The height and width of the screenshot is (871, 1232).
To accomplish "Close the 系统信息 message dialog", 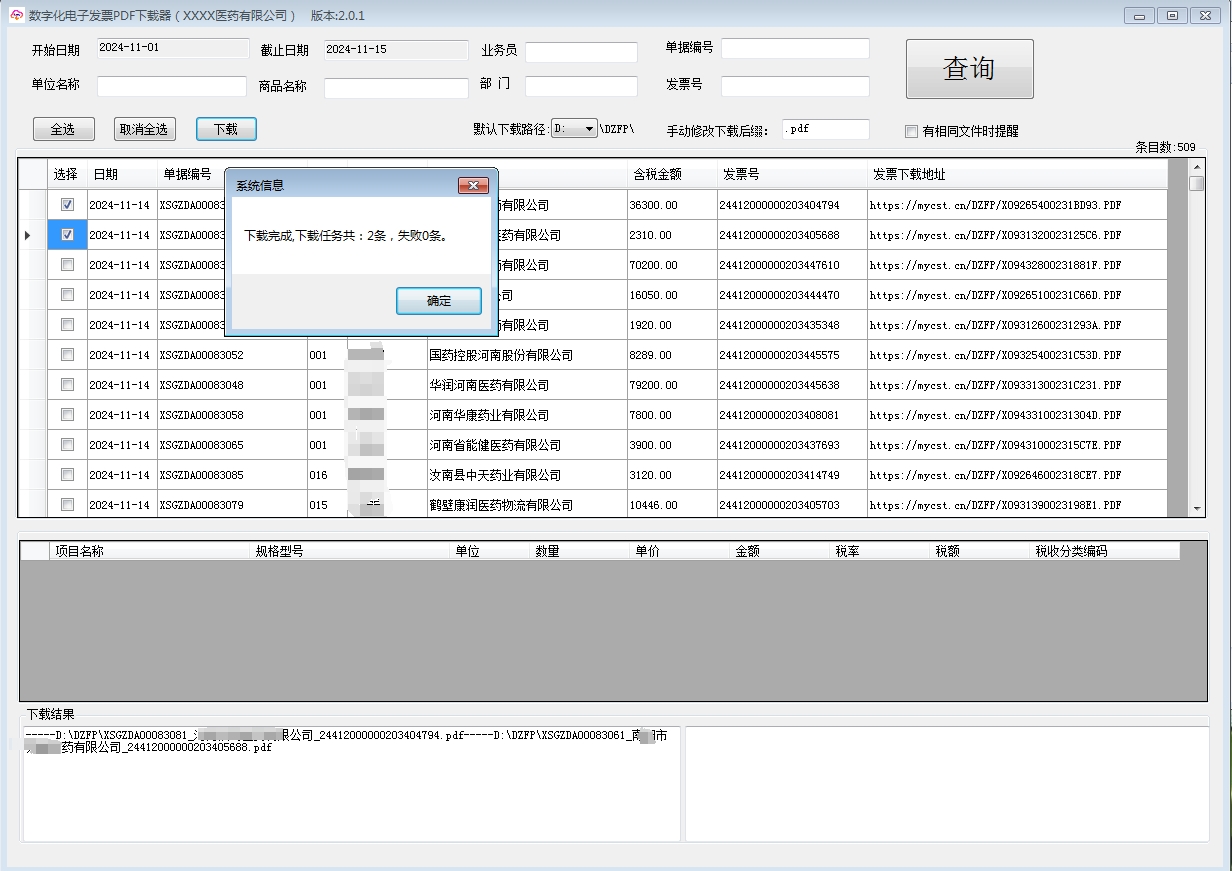I will (x=473, y=184).
